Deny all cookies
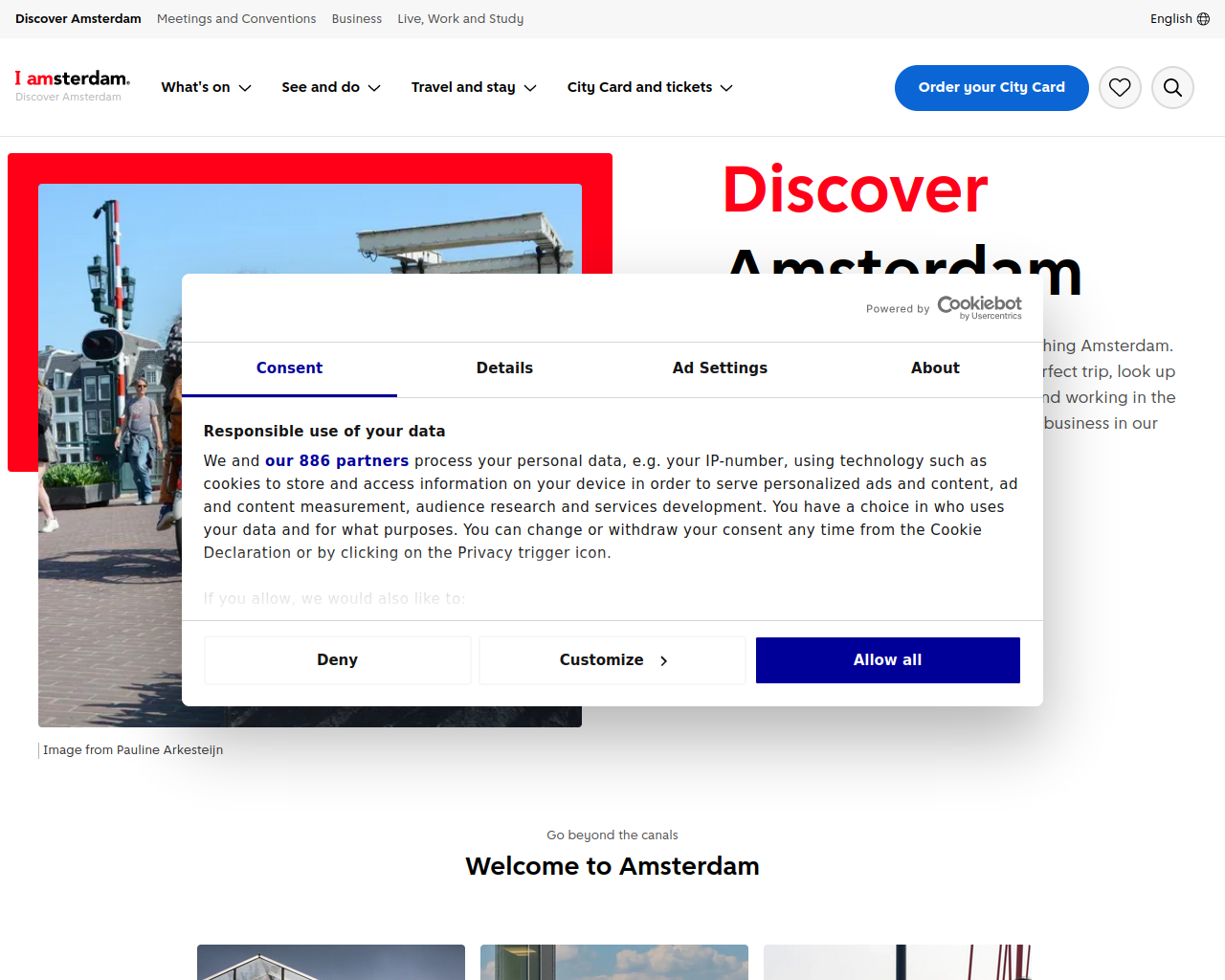The height and width of the screenshot is (980, 1225). point(338,660)
